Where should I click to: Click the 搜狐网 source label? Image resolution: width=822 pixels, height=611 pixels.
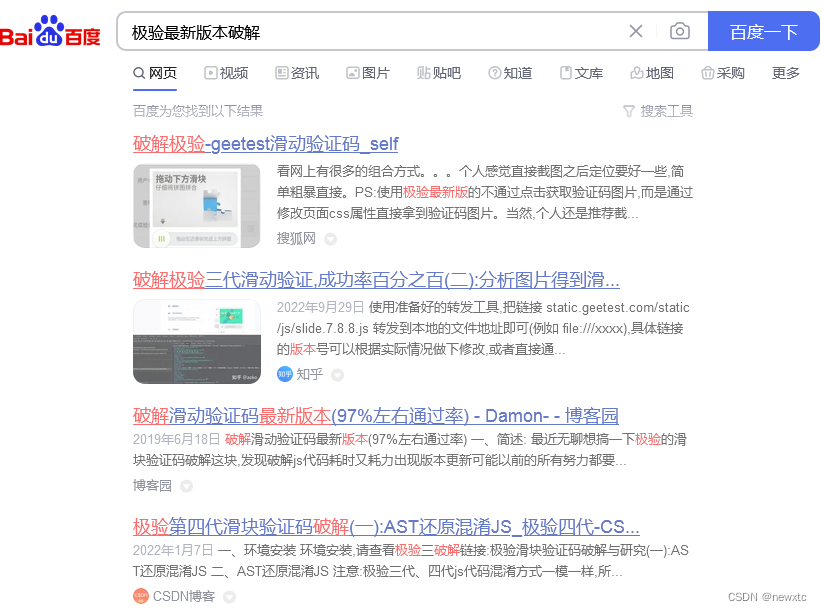pos(296,238)
